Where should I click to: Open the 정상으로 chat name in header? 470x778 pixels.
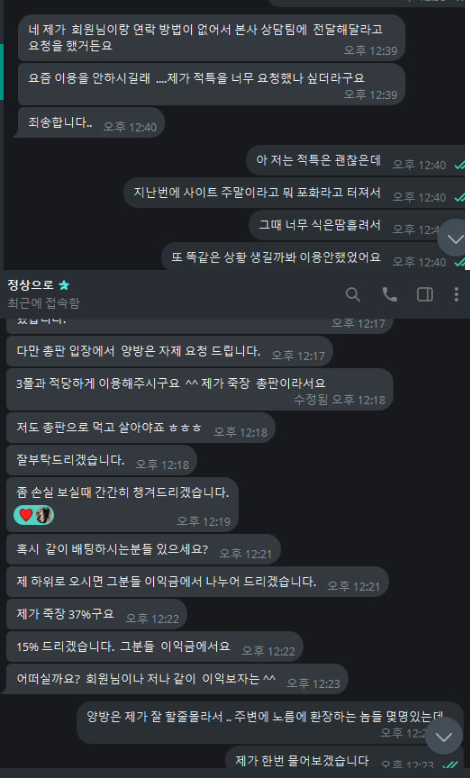pyautogui.click(x=30, y=285)
